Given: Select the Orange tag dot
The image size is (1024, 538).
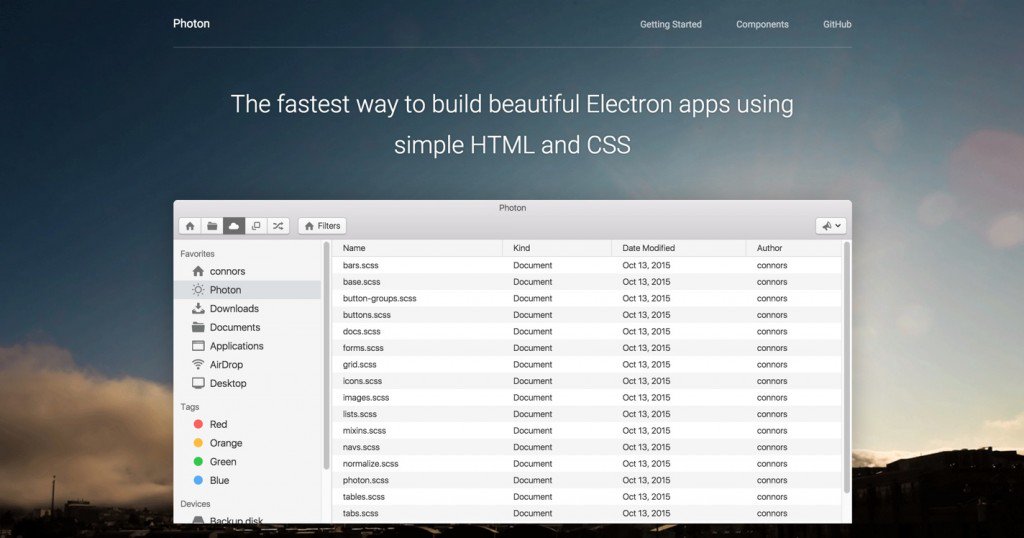Looking at the screenshot, I should pos(198,443).
